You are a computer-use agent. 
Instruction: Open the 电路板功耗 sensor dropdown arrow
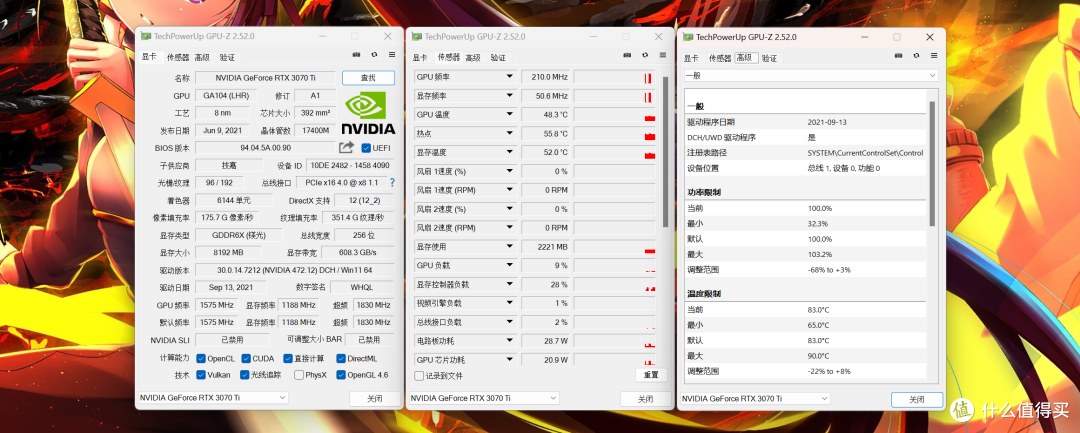point(510,341)
